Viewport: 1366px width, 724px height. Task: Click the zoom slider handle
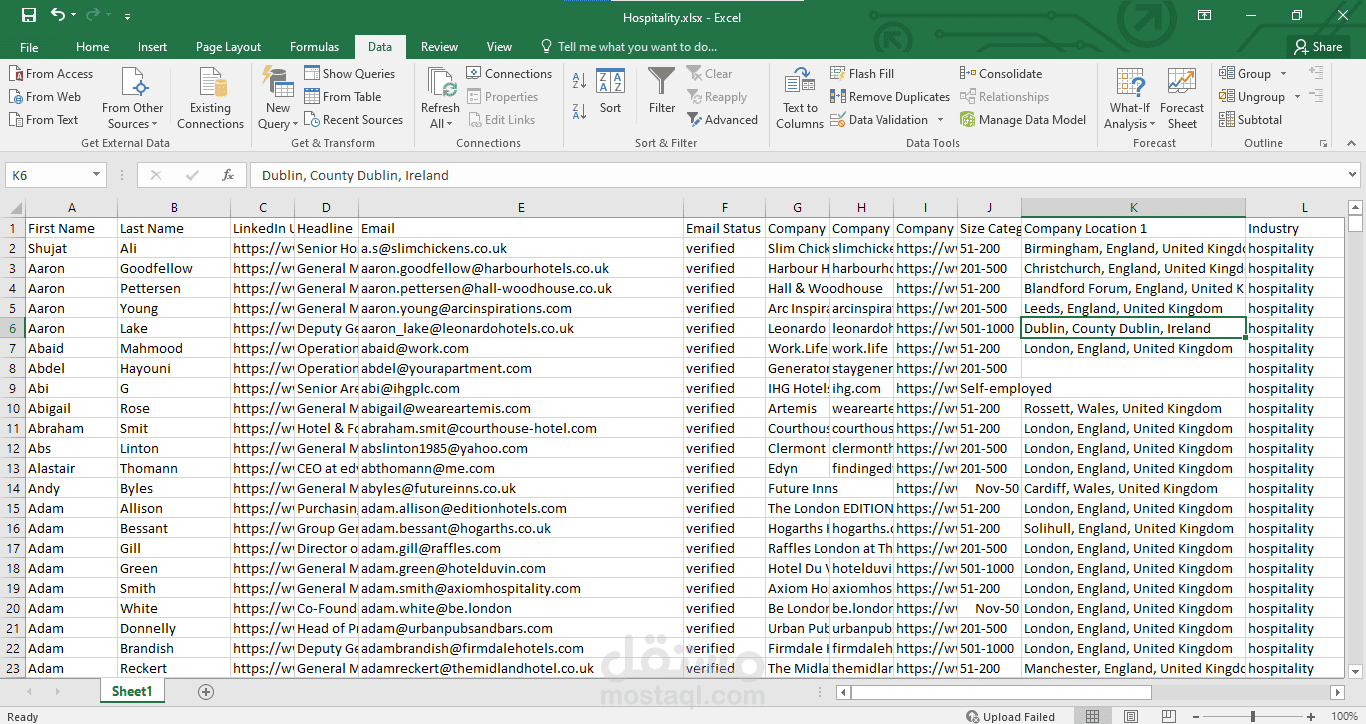click(1253, 716)
